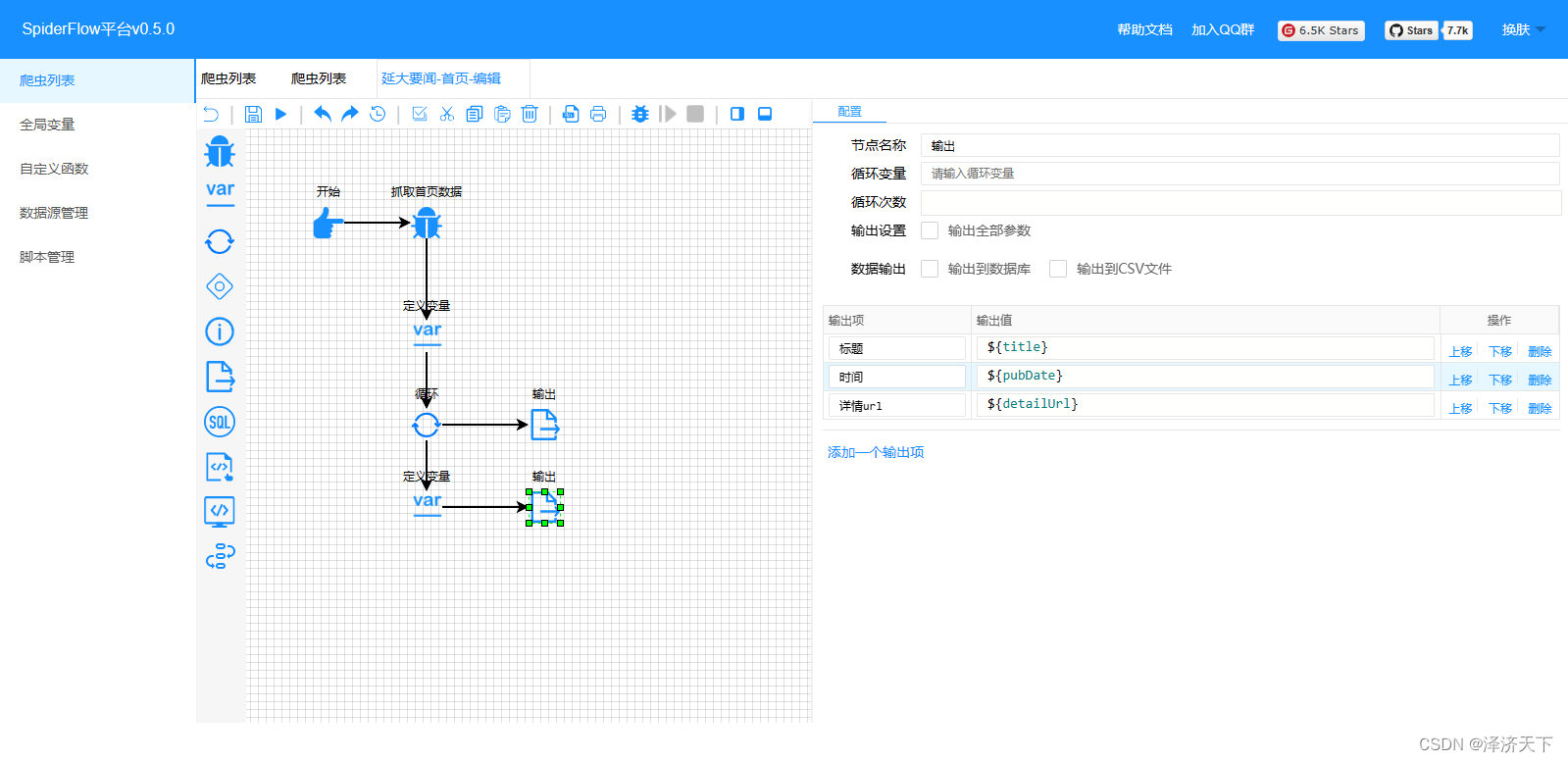Stop execution with the gray square icon

[x=695, y=114]
